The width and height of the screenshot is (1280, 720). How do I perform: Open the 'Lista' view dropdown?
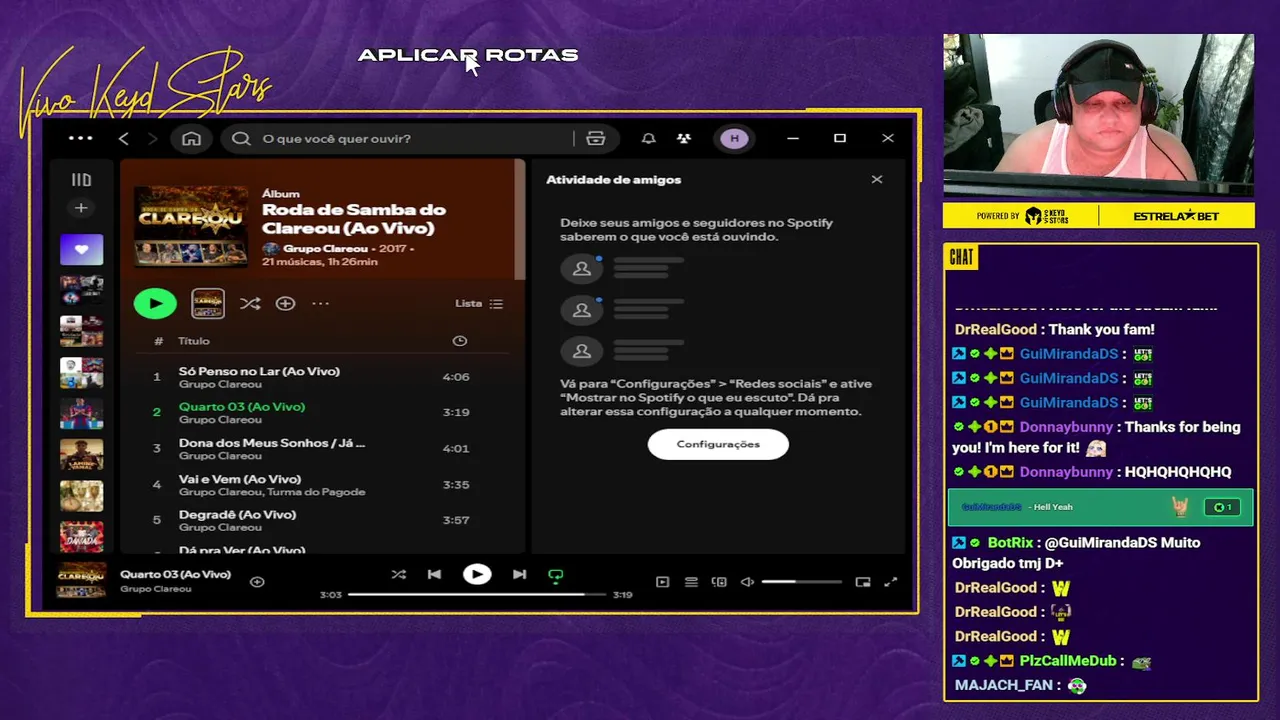pos(479,303)
